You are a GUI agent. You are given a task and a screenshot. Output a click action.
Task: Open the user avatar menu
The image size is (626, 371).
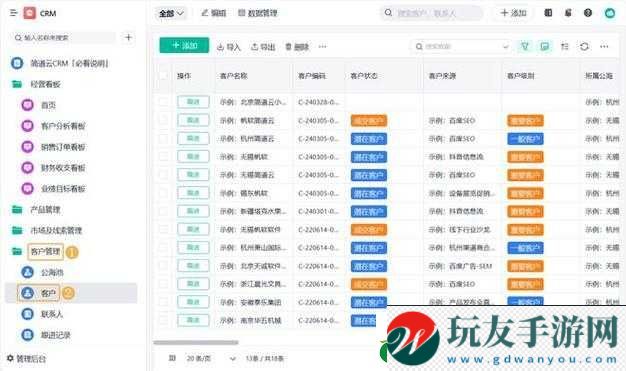[610, 13]
